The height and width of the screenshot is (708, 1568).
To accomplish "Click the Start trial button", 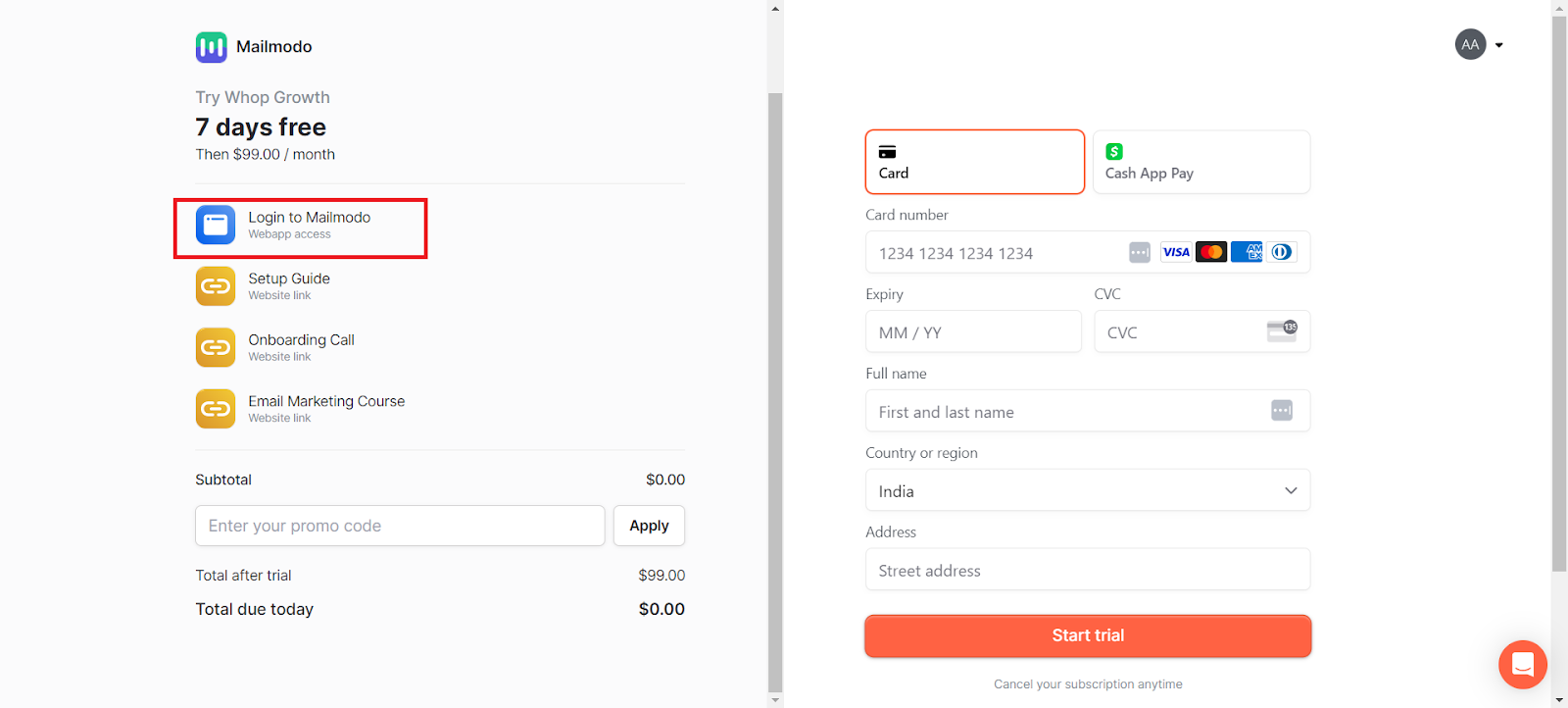I will point(1088,635).
